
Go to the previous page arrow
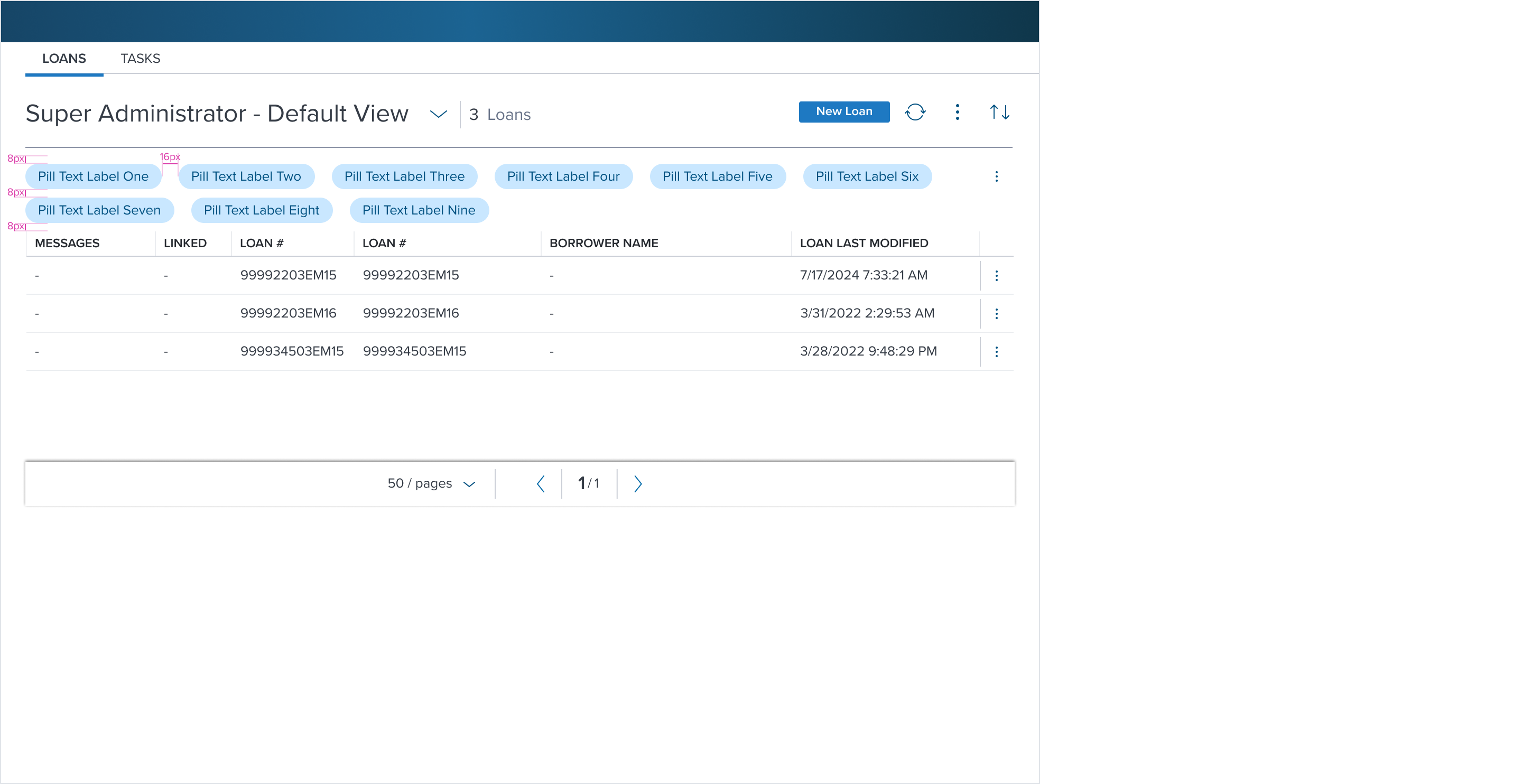point(540,484)
